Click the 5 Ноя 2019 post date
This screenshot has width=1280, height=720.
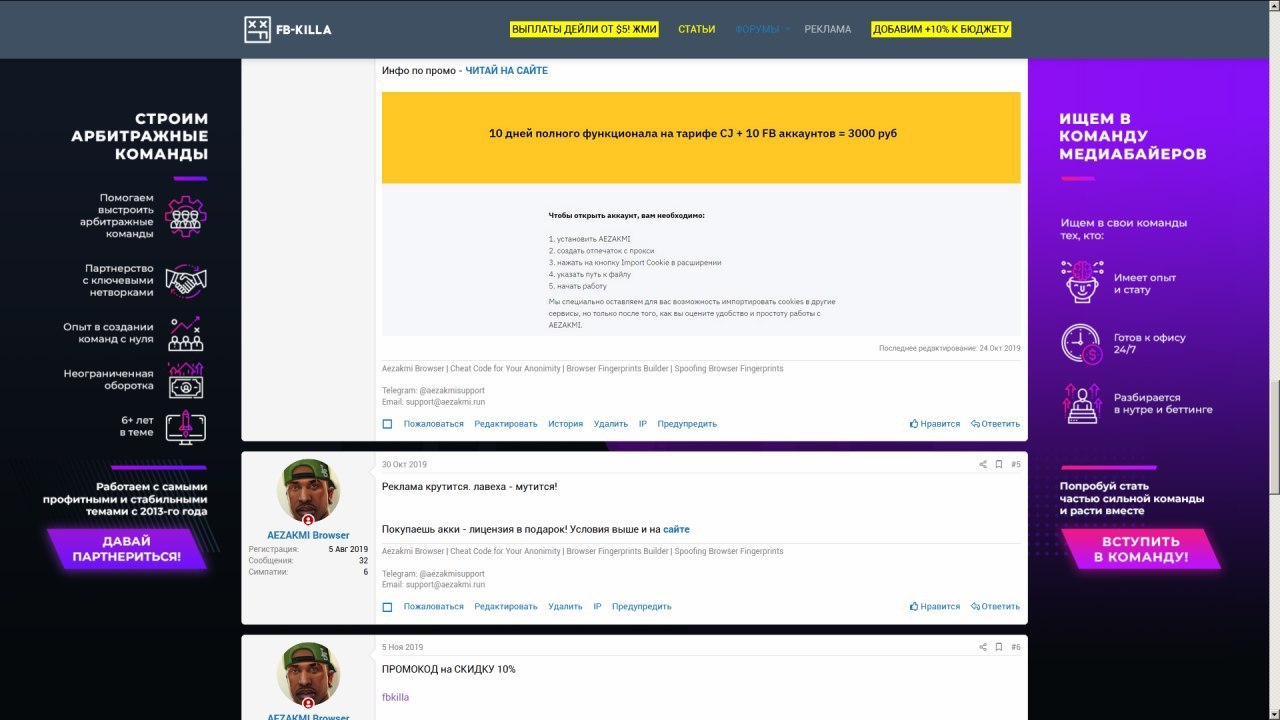point(402,647)
